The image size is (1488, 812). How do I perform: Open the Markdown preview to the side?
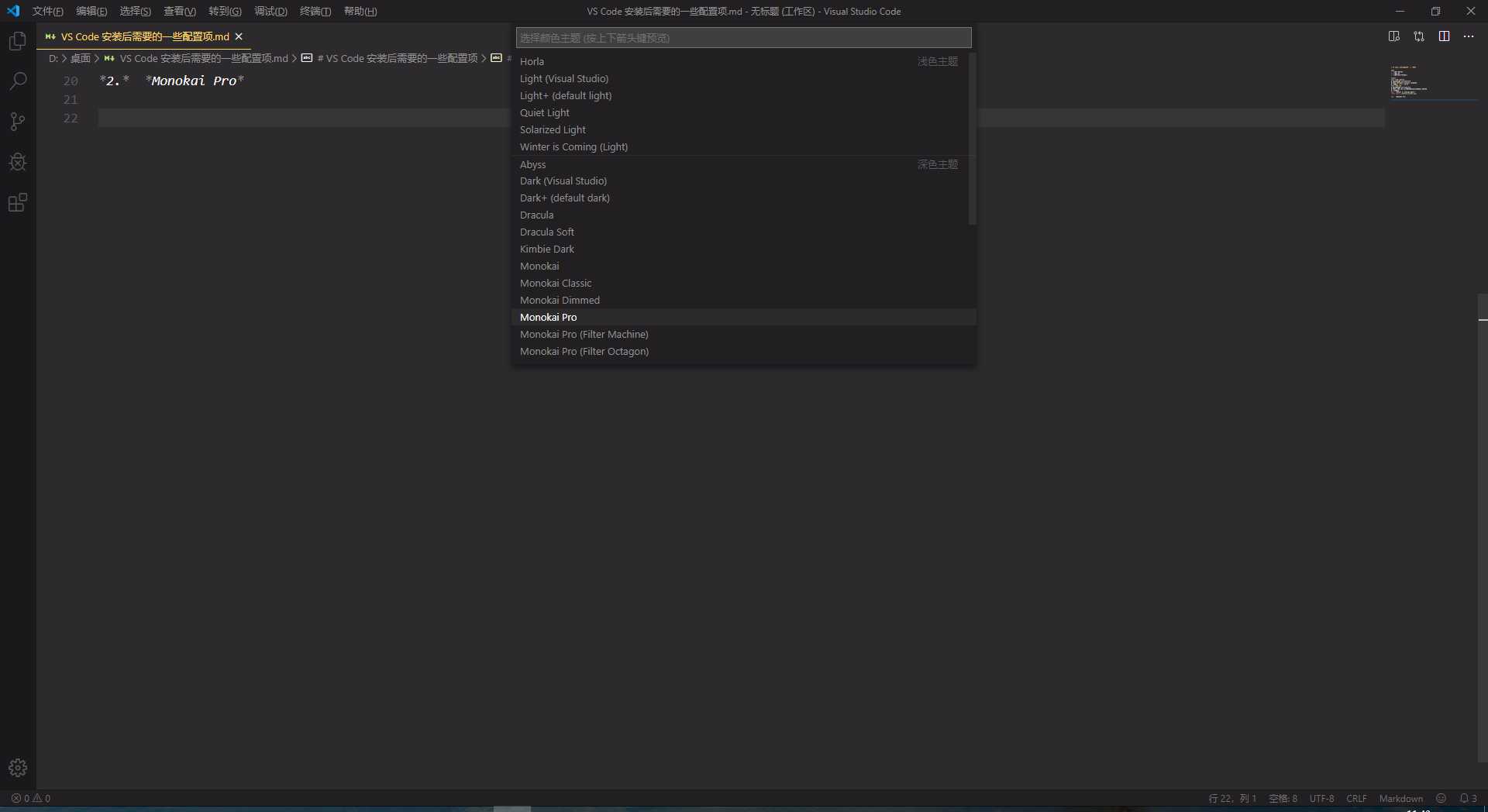tap(1393, 36)
